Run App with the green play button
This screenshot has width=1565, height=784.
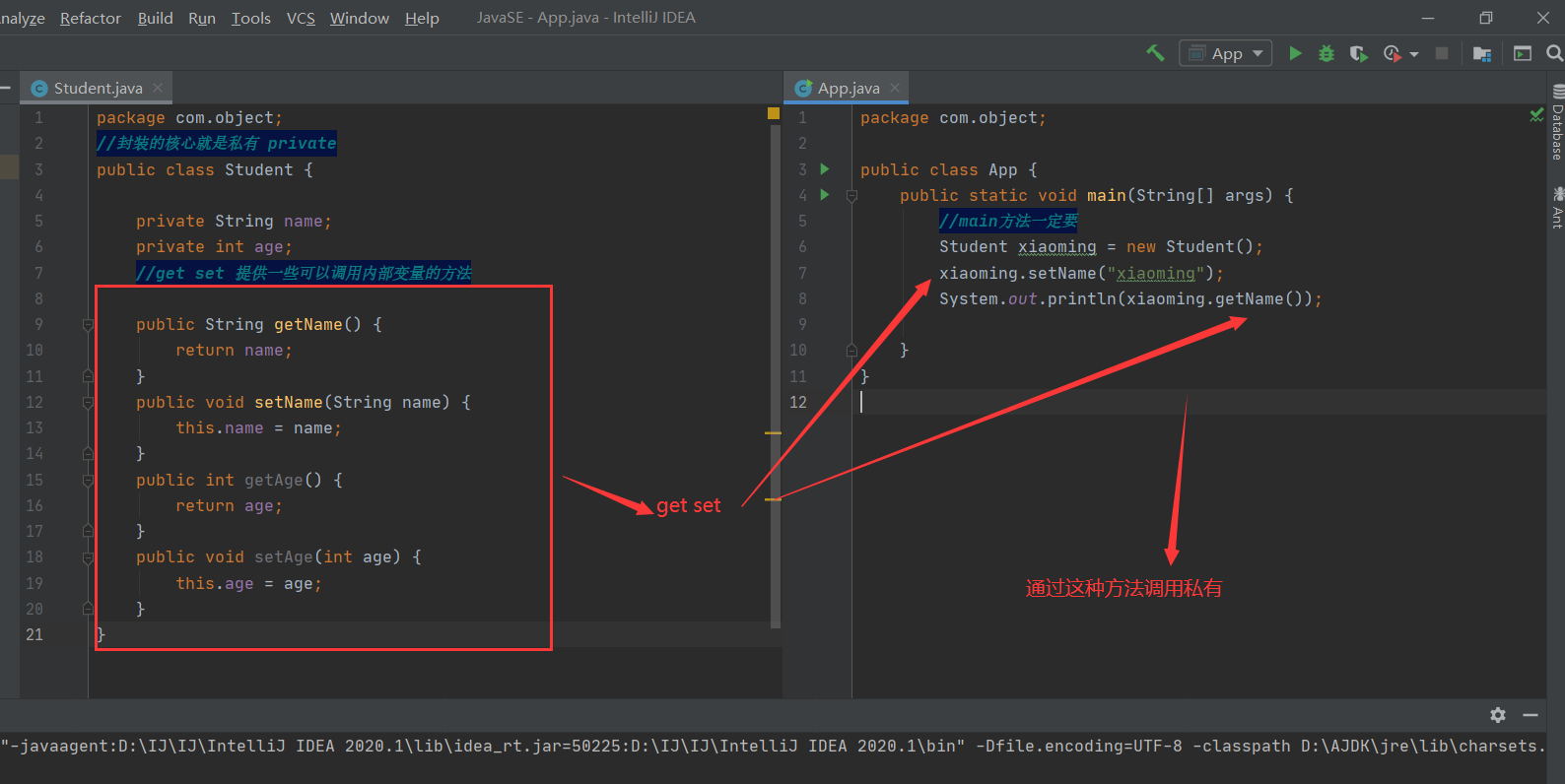coord(1295,53)
